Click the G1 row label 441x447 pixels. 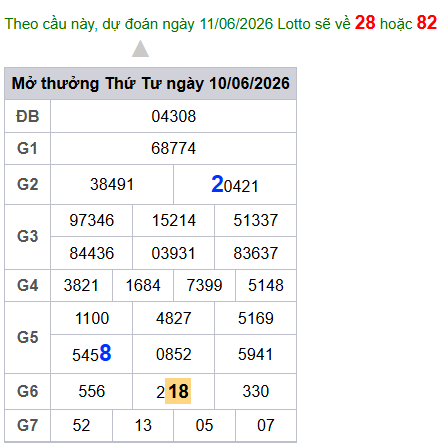point(28,149)
